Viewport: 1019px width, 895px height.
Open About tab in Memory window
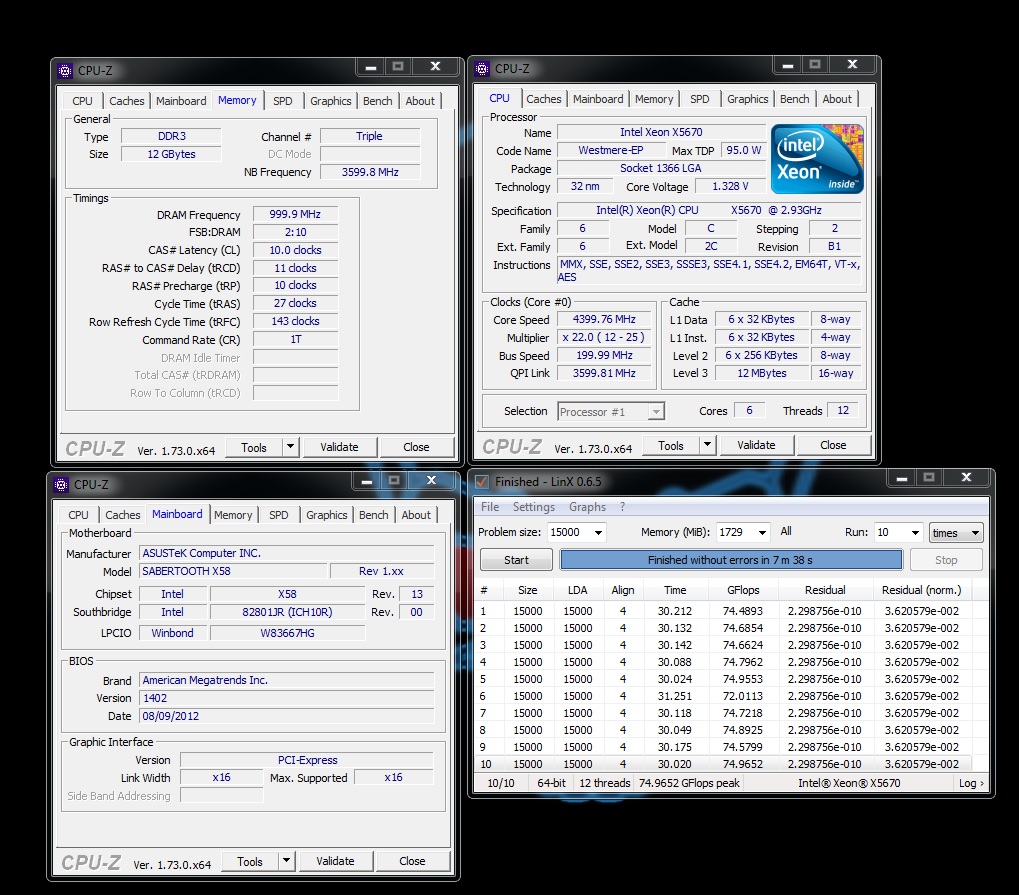click(420, 101)
